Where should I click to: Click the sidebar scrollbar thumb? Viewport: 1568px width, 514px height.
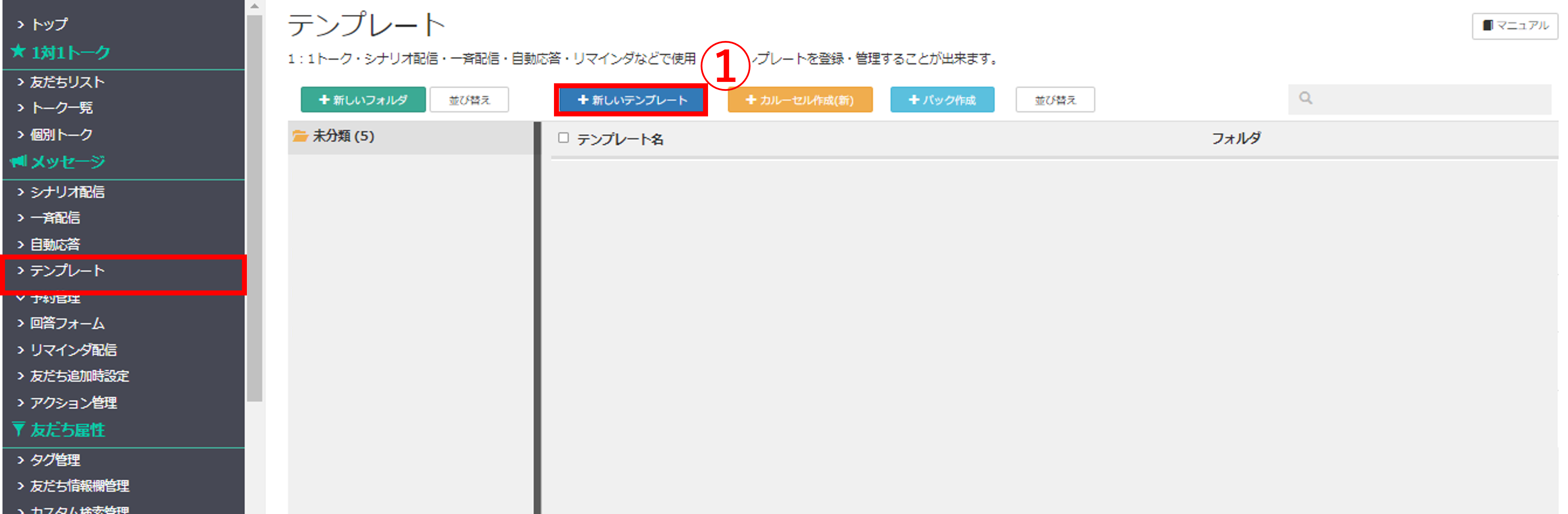[x=254, y=209]
